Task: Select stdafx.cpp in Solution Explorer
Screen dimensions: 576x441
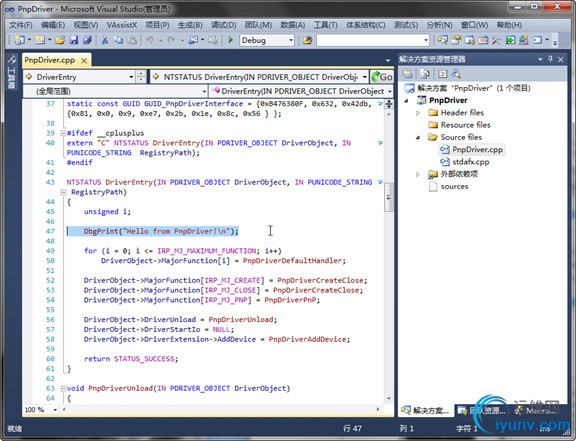Action: click(471, 162)
